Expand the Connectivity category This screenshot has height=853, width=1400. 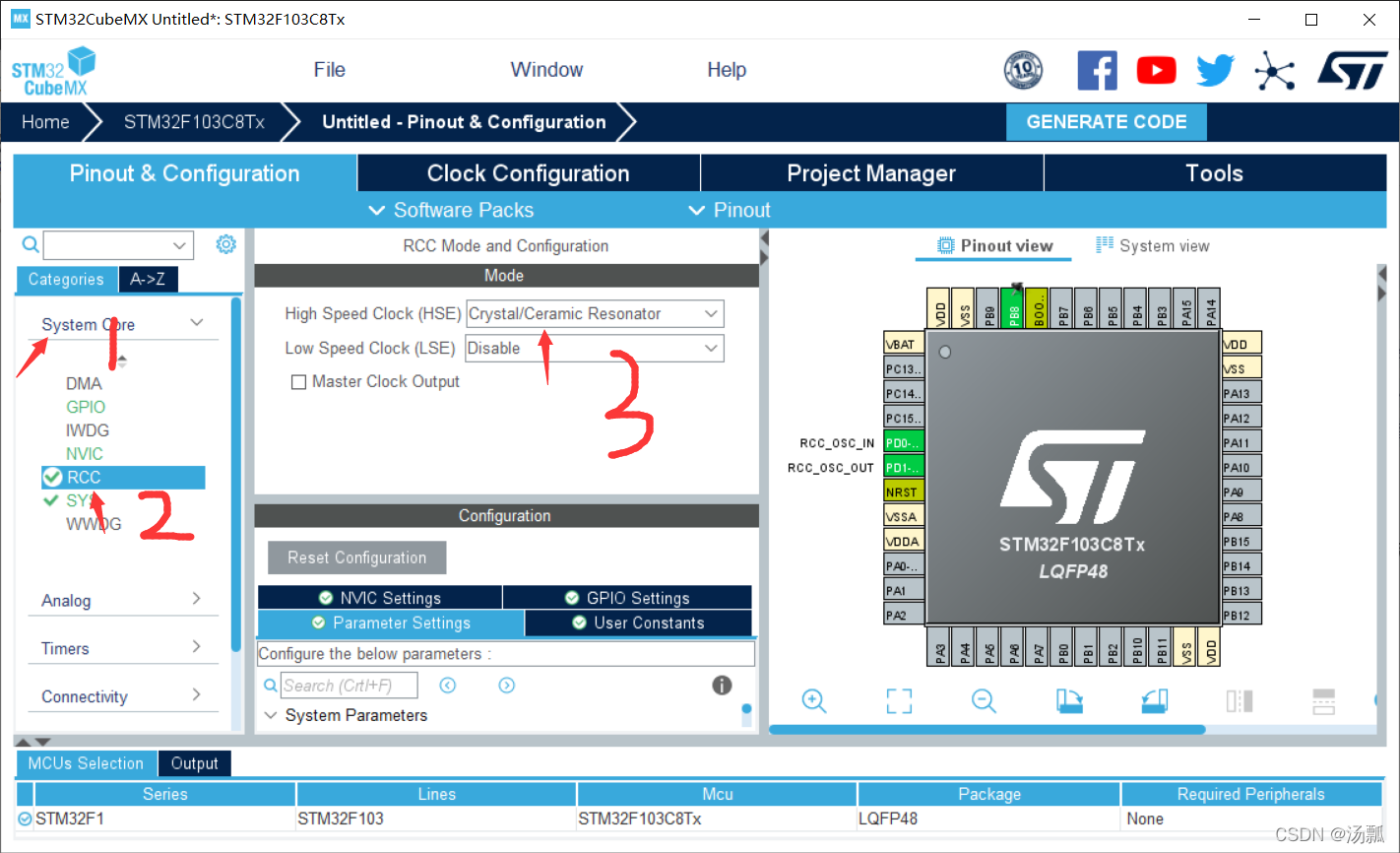pyautogui.click(x=196, y=694)
